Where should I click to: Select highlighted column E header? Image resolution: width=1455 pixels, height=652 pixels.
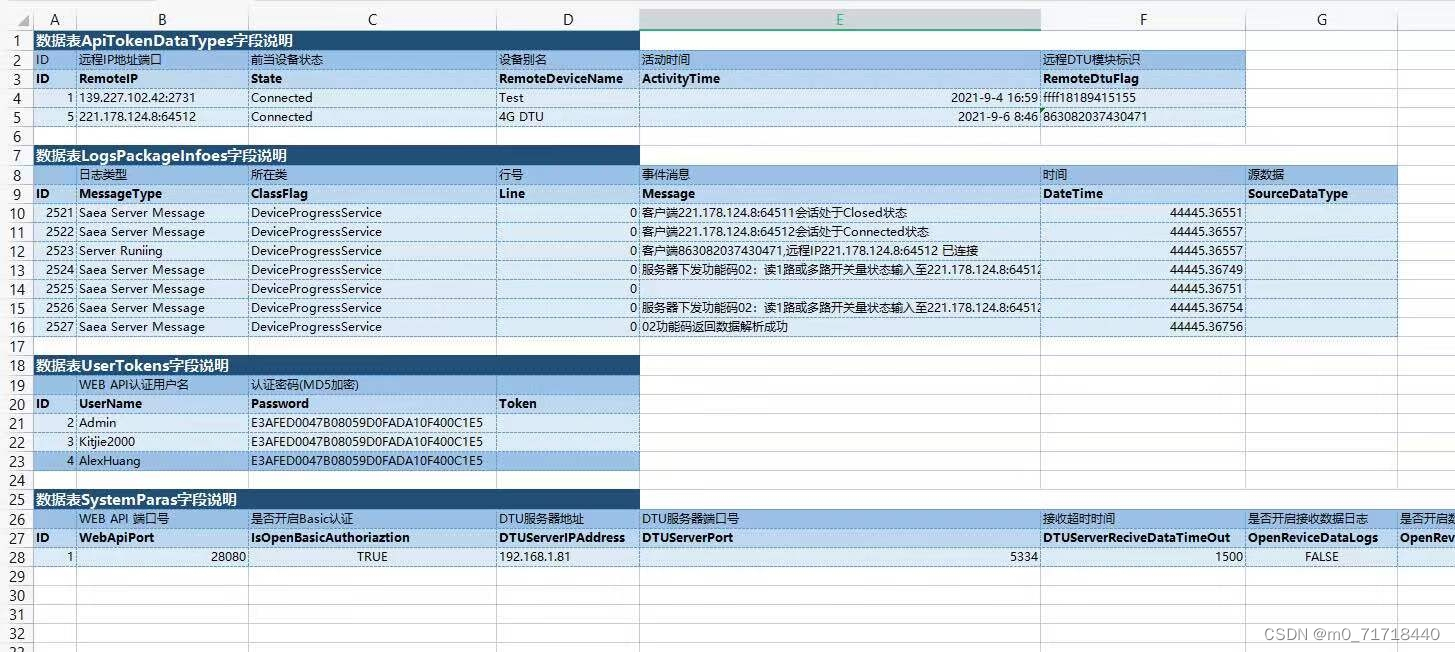point(840,20)
